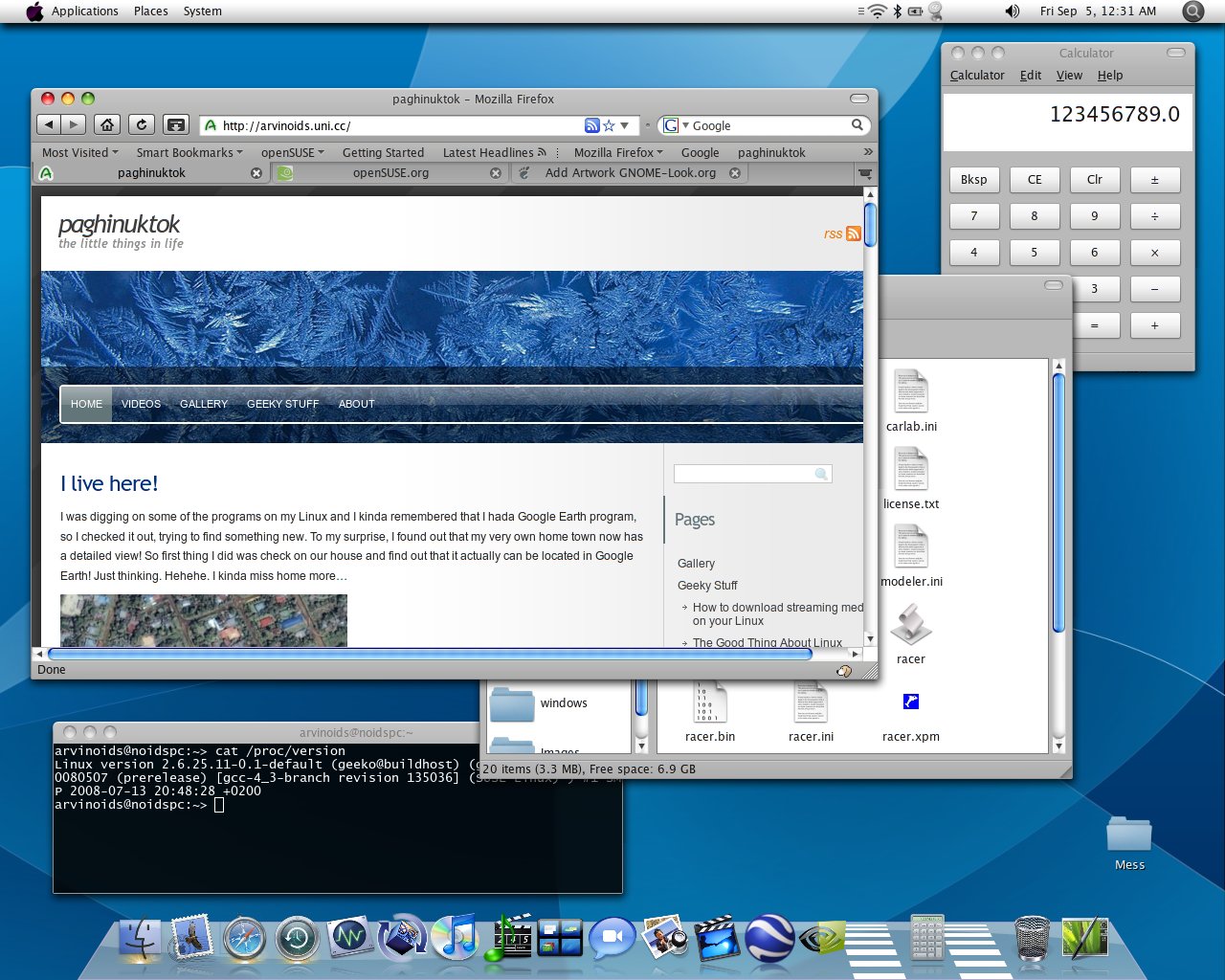Select the racer.xpm file icon
This screenshot has height=980, width=1225.
point(911,702)
